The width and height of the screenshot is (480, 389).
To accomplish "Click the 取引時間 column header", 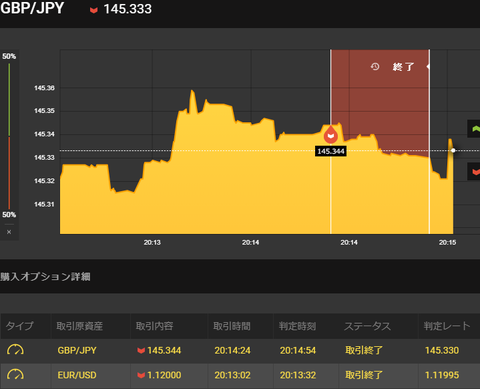I will click(x=232, y=326).
